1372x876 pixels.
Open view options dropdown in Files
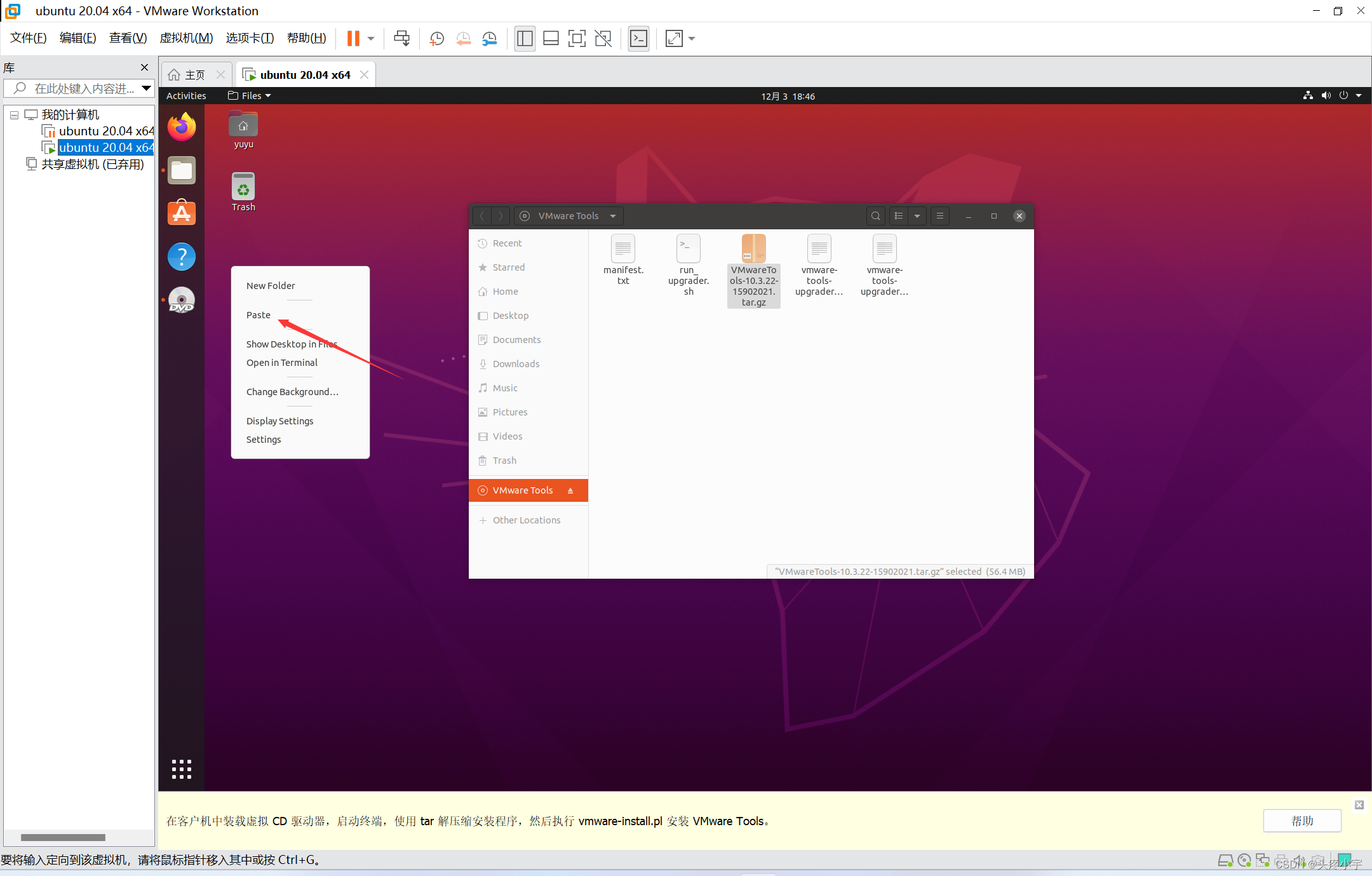coord(917,216)
